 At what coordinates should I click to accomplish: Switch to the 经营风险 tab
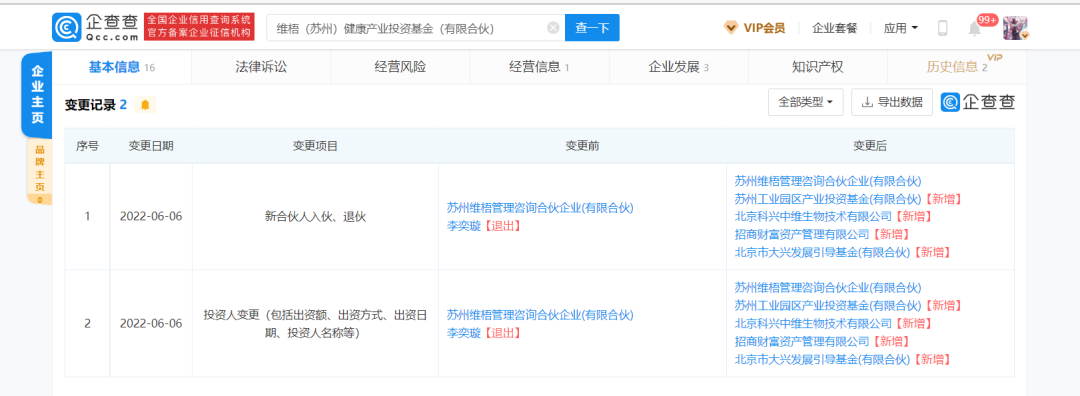400,67
